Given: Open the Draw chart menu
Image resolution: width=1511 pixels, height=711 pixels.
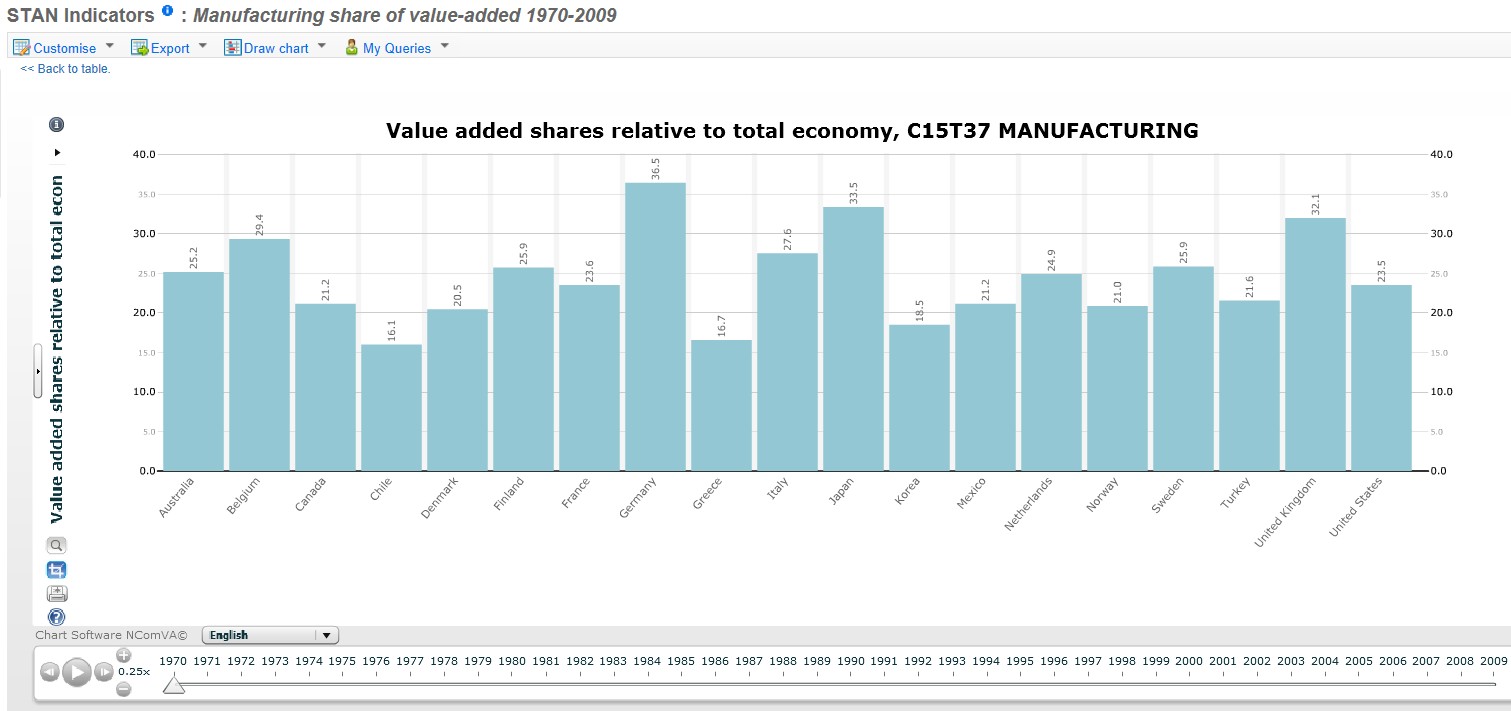Looking at the screenshot, I should click(275, 48).
